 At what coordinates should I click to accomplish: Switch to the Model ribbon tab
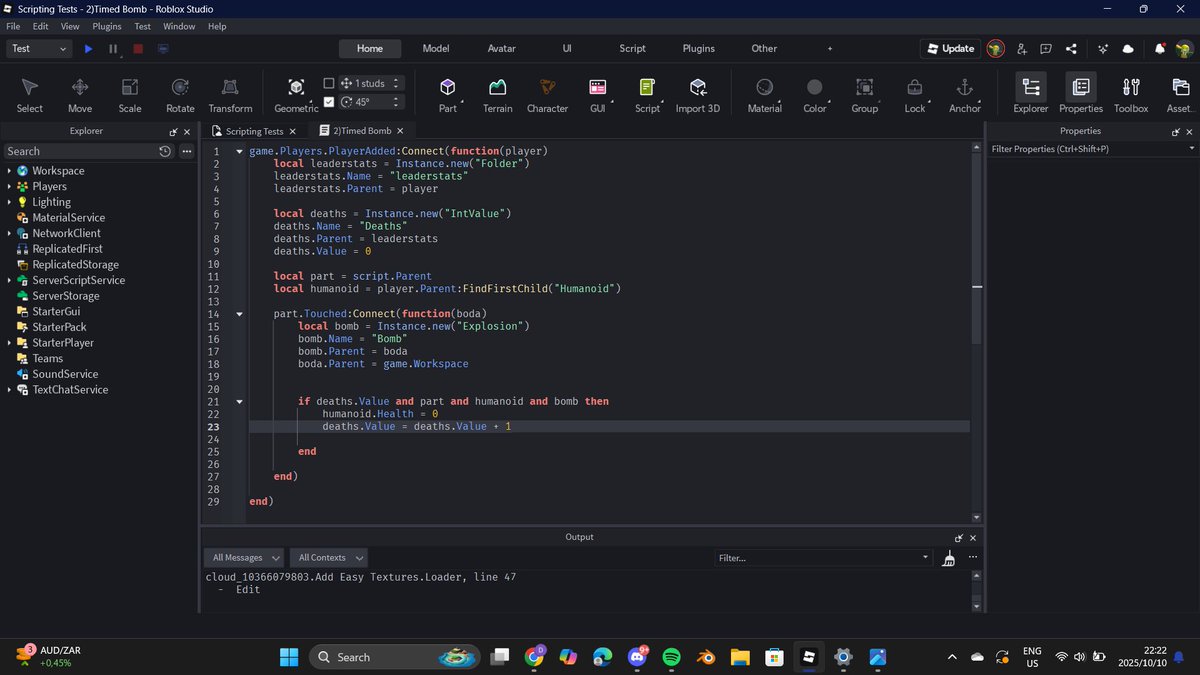(x=436, y=48)
